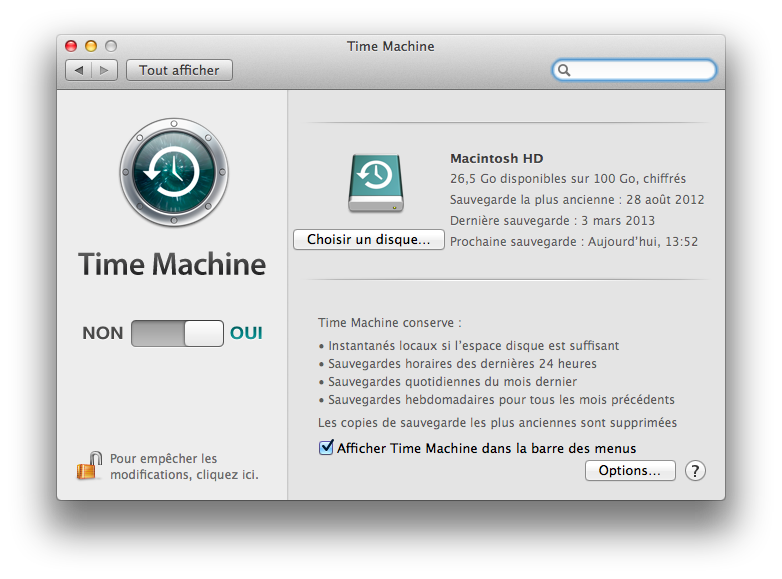Click 'Dernière sauvegarde : 3 mars 2013'

tap(552, 220)
